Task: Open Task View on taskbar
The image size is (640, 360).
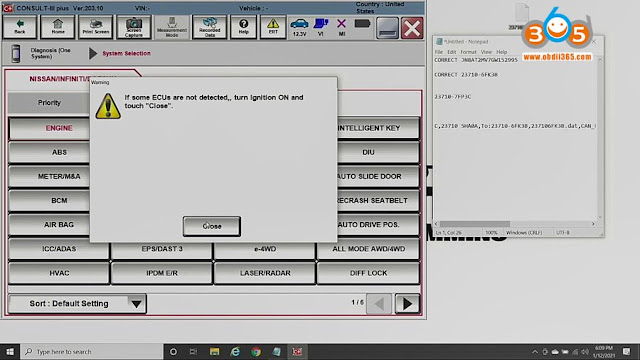Action: coord(193,351)
